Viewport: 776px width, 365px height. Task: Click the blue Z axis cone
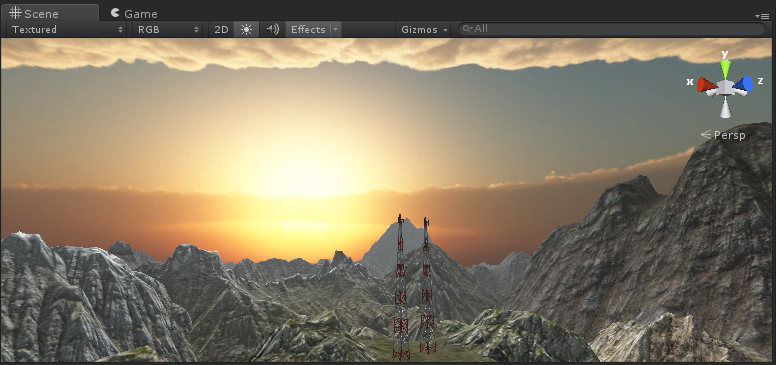click(x=744, y=85)
